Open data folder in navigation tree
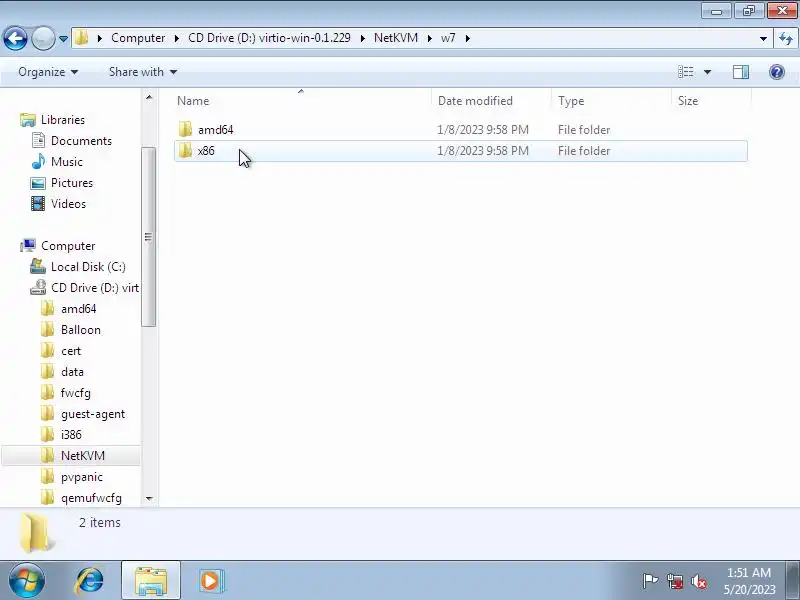The image size is (800, 600). pos(72,372)
